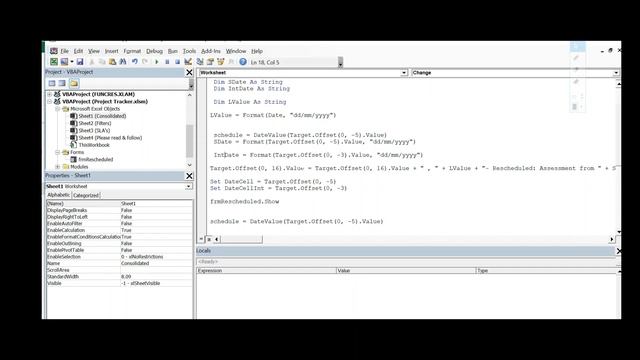Viewport: 640px width, 360px height.
Task: Select Sheet3 (SLA's) in project tree
Action: (x=94, y=131)
